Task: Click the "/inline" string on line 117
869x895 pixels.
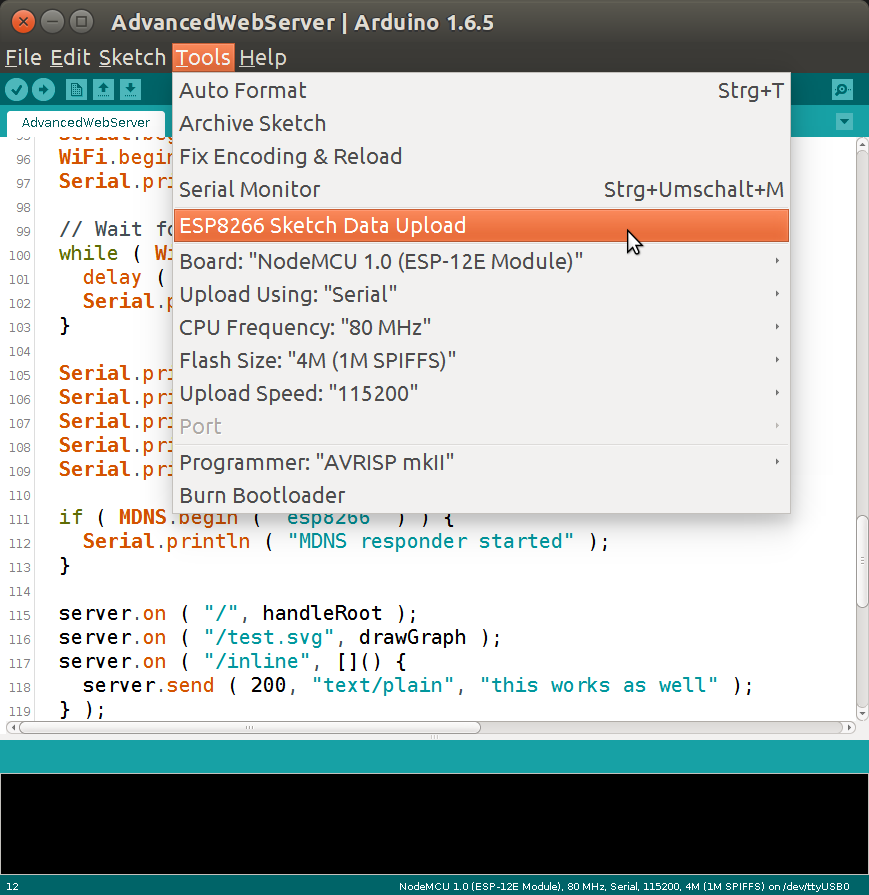Action: pos(257,661)
